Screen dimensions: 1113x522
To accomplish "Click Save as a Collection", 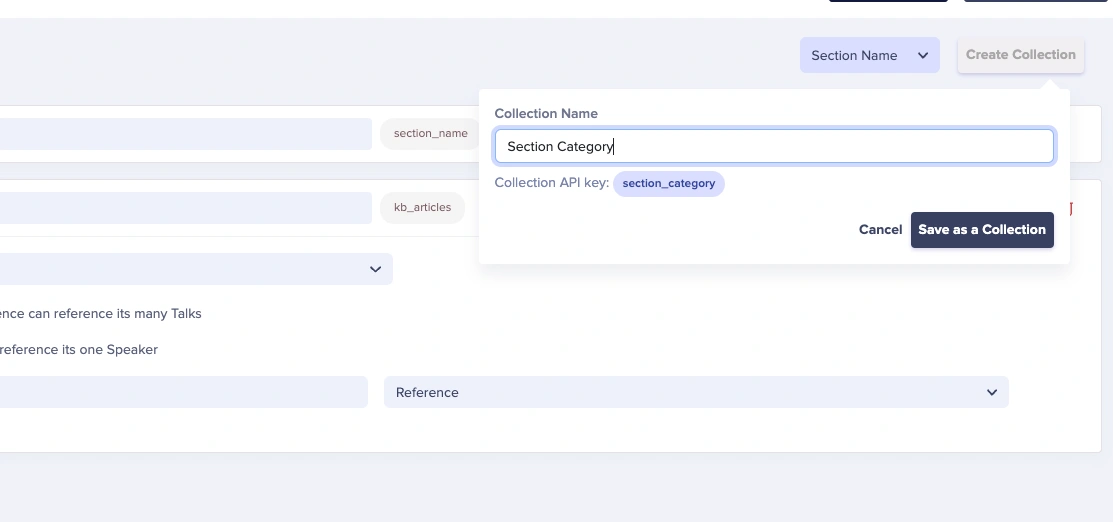I will point(982,229).
